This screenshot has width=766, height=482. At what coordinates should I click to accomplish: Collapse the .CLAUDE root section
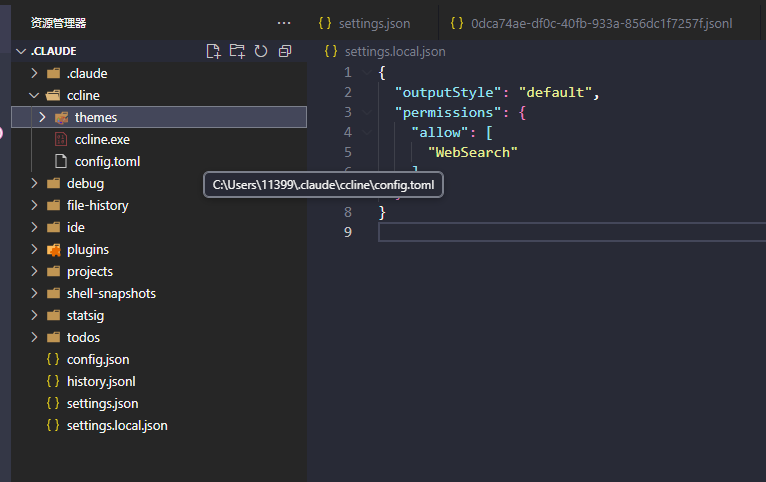click(21, 51)
